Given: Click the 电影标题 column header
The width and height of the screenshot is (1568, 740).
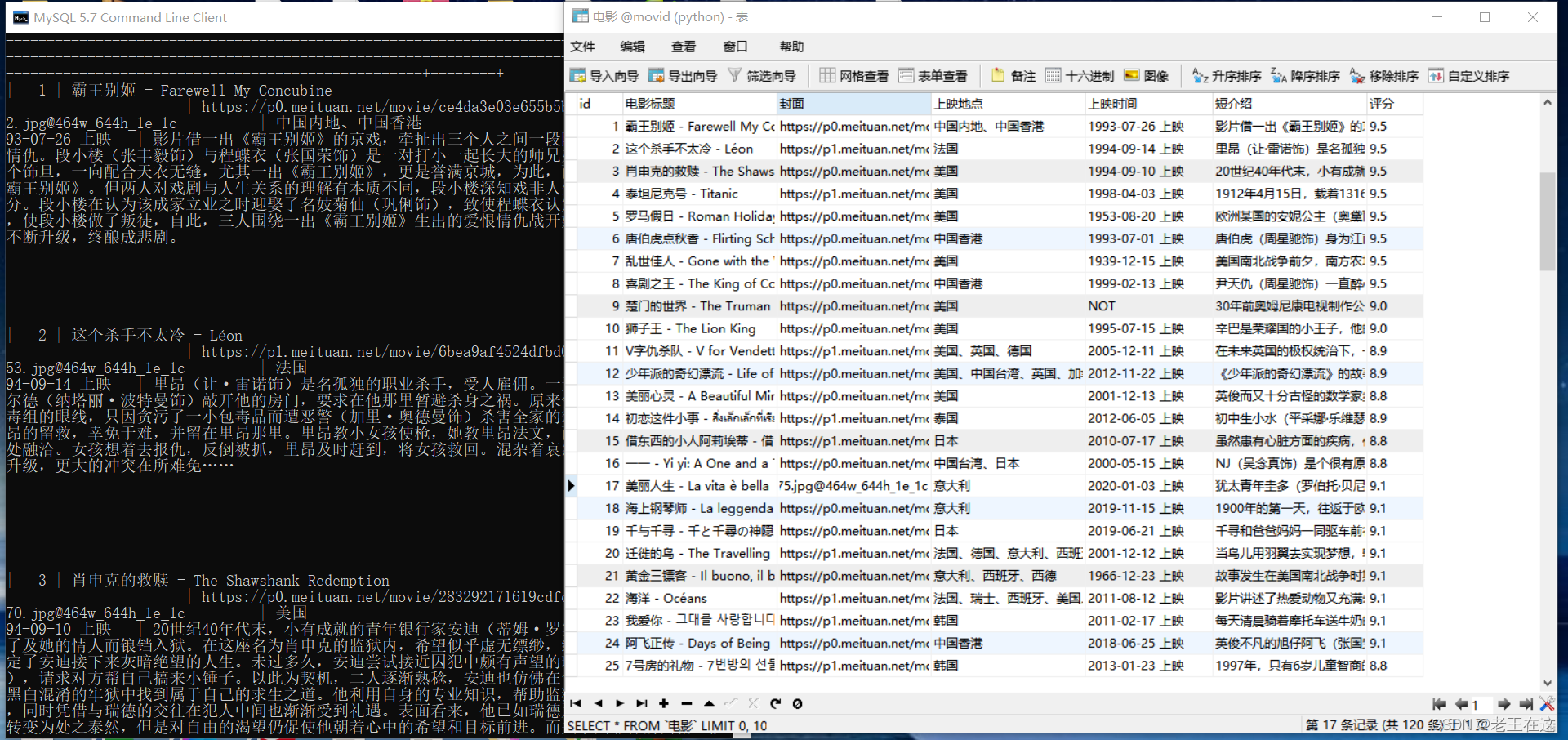Looking at the screenshot, I should tap(698, 104).
